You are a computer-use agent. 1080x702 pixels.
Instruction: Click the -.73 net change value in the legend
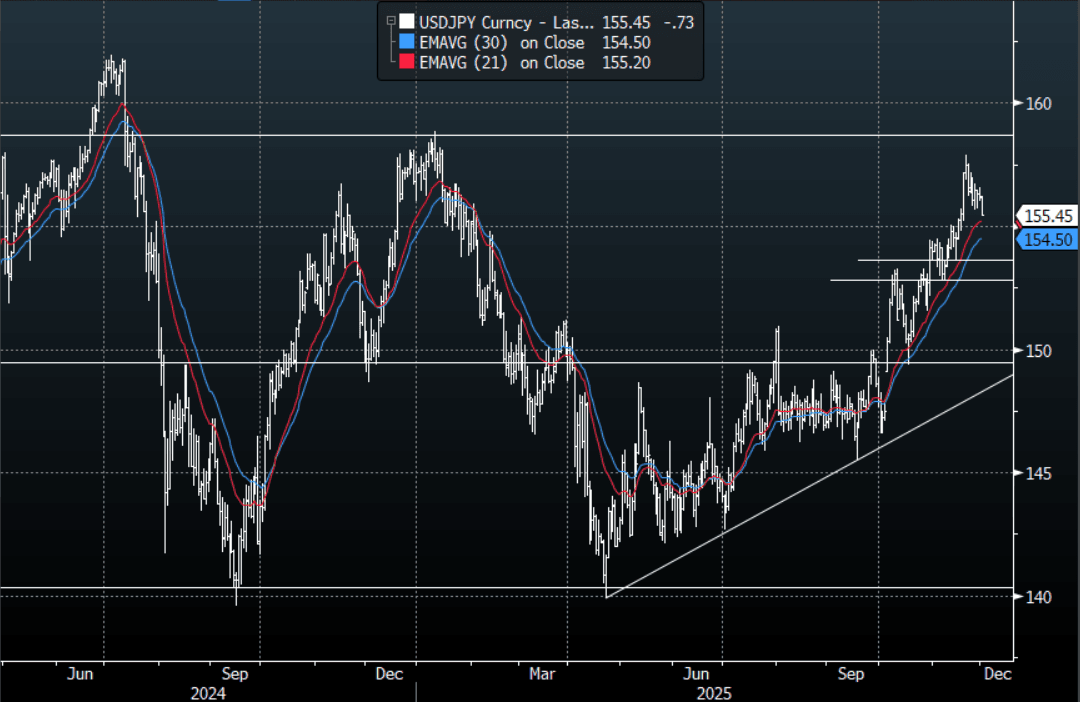679,21
